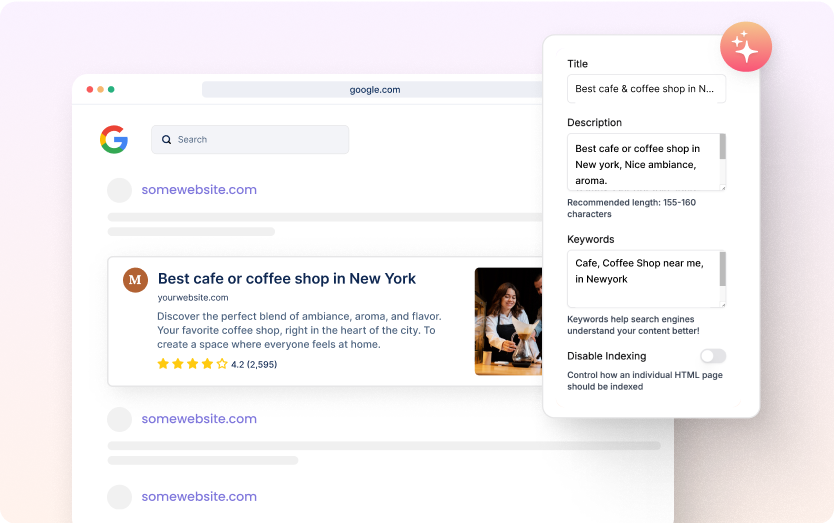Click the brown M site avatar
Screen dimensions: 834x523
(135, 280)
